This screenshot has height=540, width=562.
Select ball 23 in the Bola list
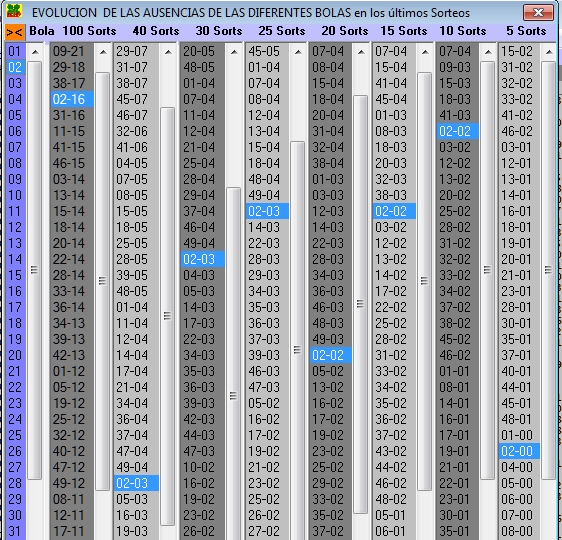(x=15, y=403)
